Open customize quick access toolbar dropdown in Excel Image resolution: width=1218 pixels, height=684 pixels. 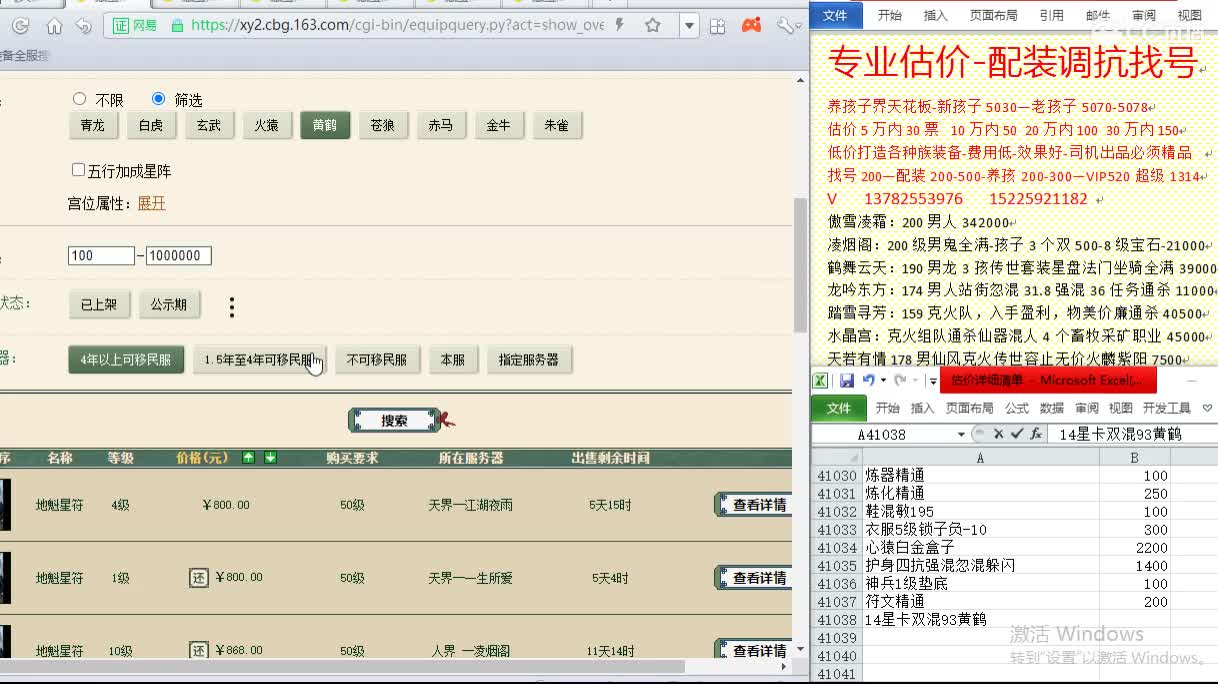click(932, 381)
